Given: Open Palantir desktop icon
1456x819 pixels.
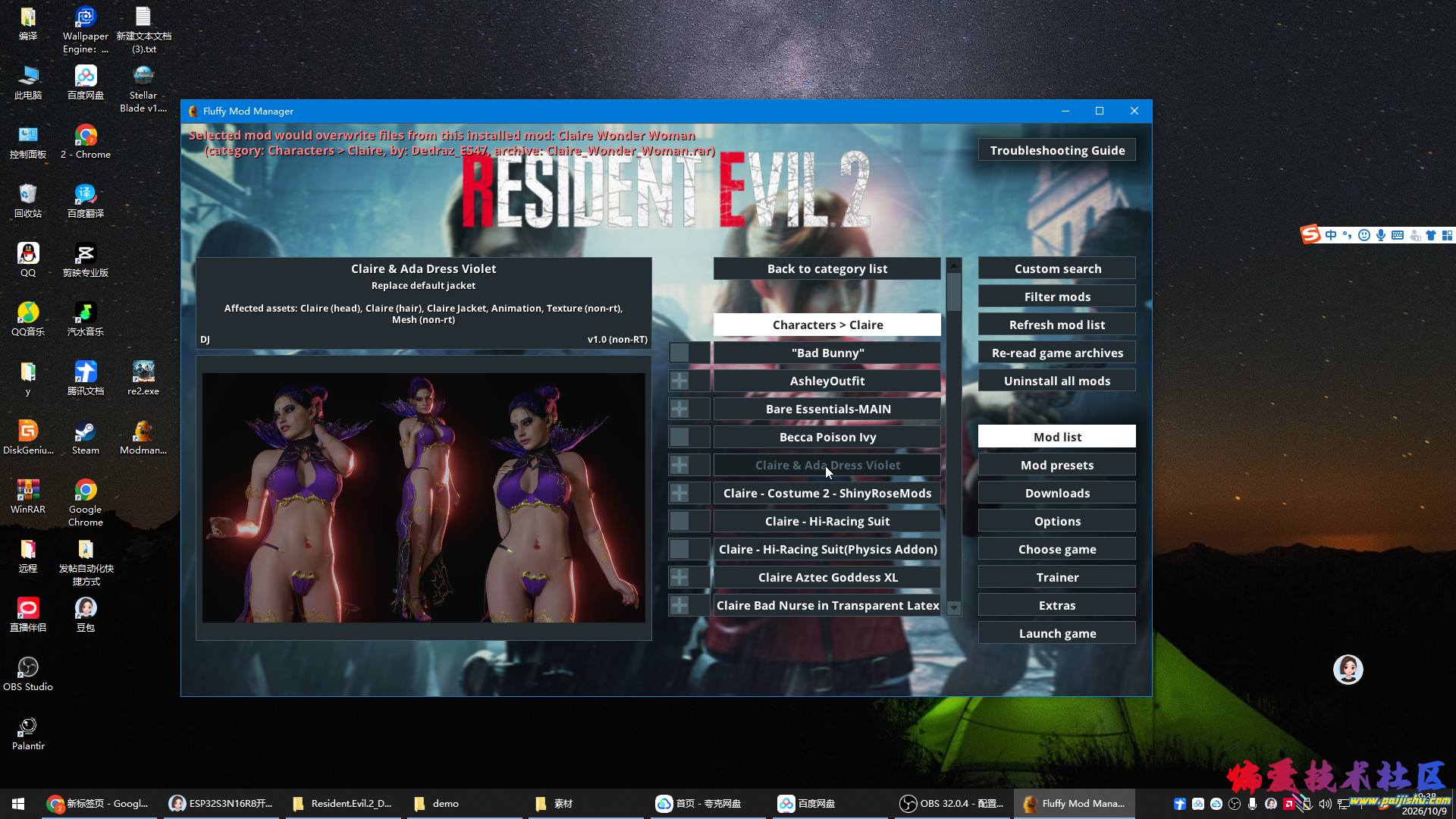Looking at the screenshot, I should (28, 733).
